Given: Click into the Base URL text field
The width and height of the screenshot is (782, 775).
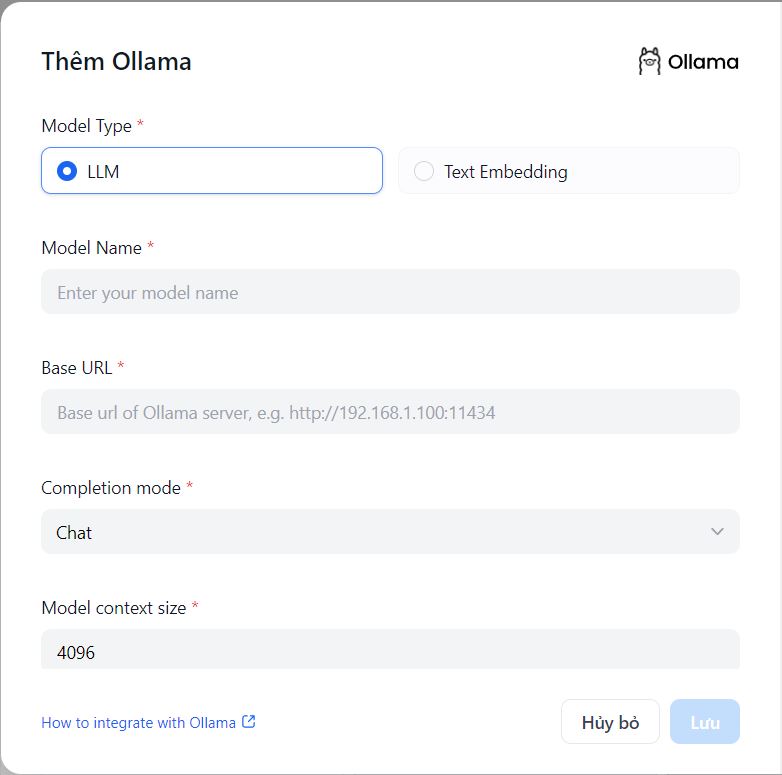Looking at the screenshot, I should tap(390, 412).
